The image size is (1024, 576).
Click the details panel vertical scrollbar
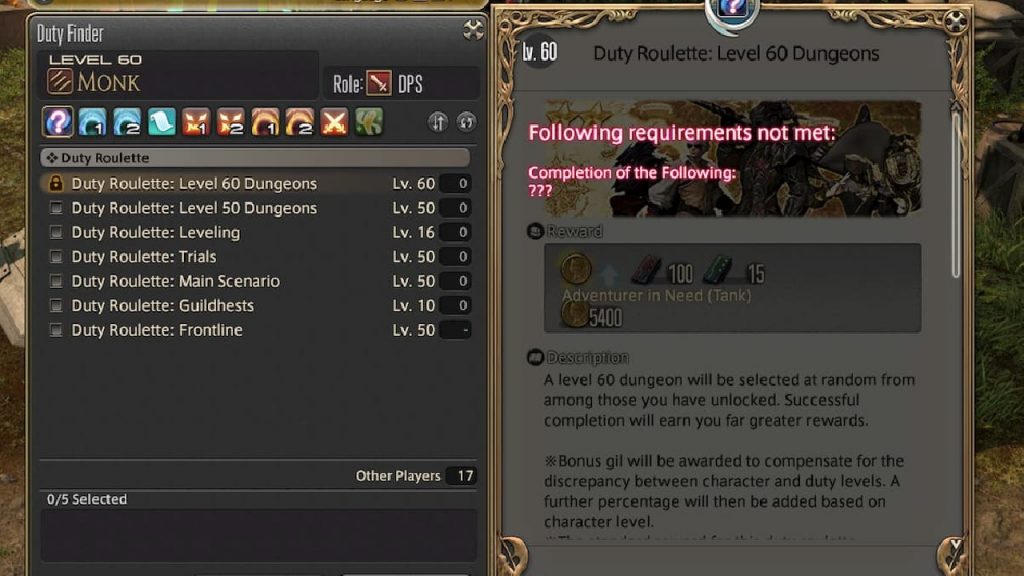955,193
